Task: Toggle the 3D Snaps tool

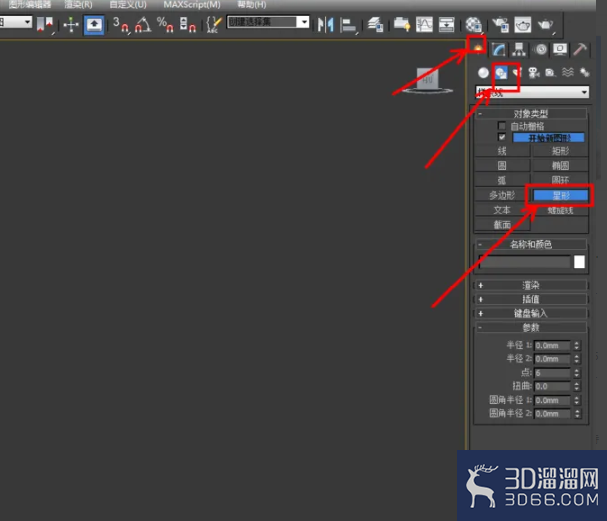Action: click(121, 25)
